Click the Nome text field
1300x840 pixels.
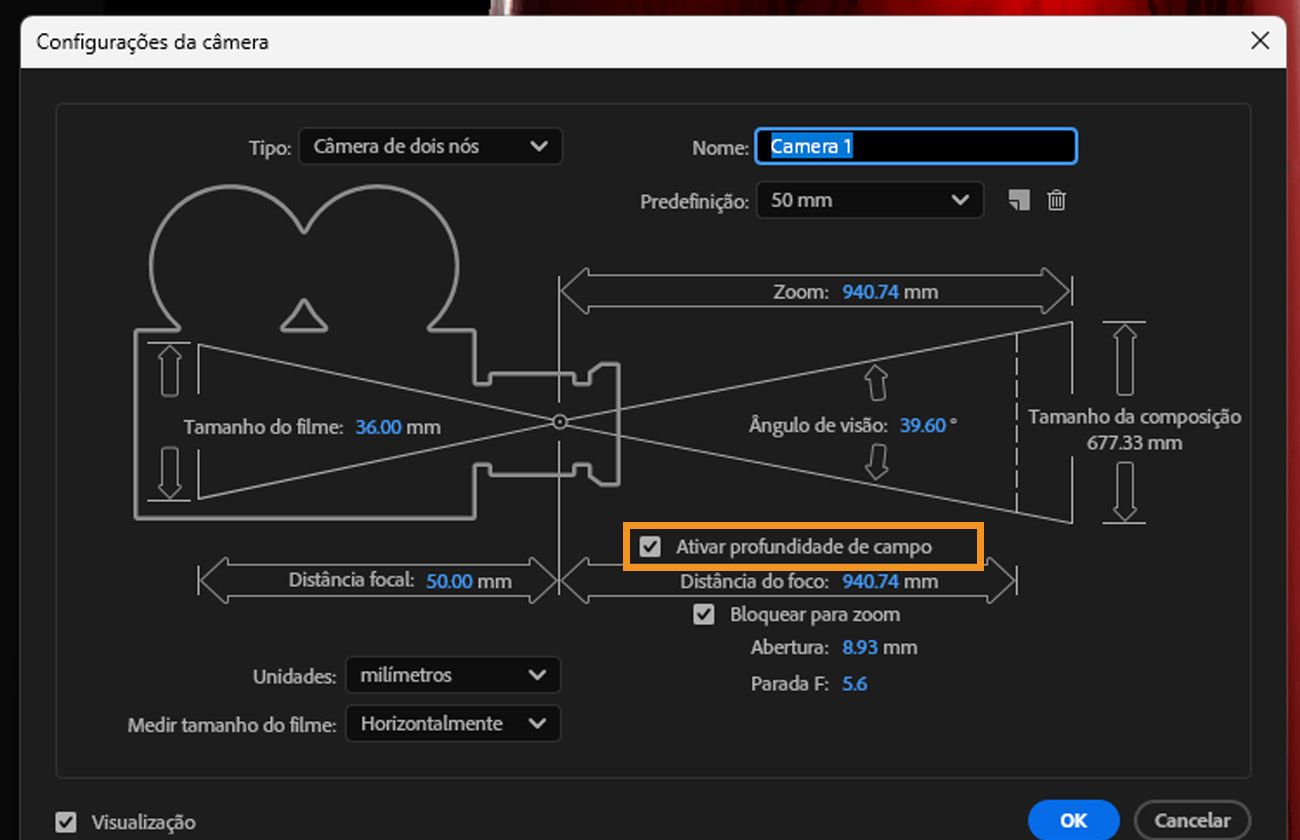915,146
